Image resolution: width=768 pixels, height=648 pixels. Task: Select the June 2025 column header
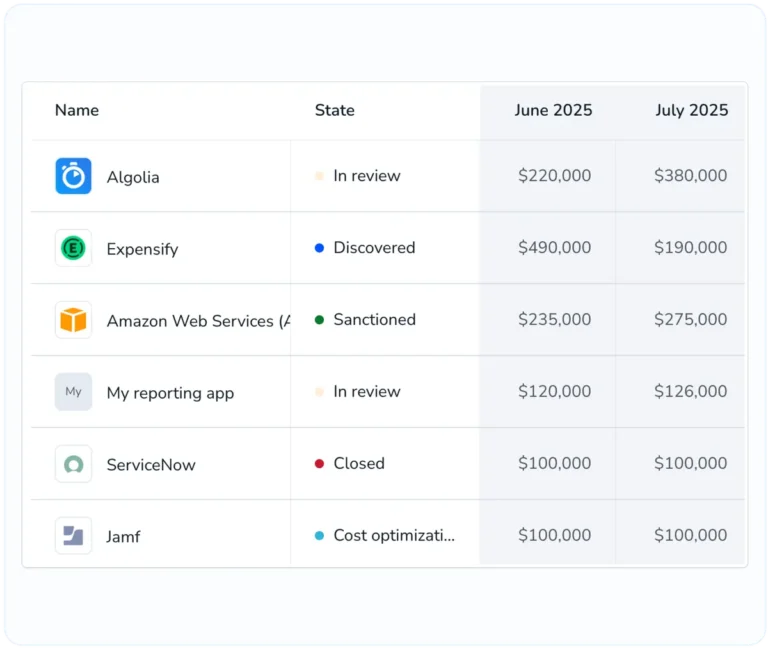(553, 110)
